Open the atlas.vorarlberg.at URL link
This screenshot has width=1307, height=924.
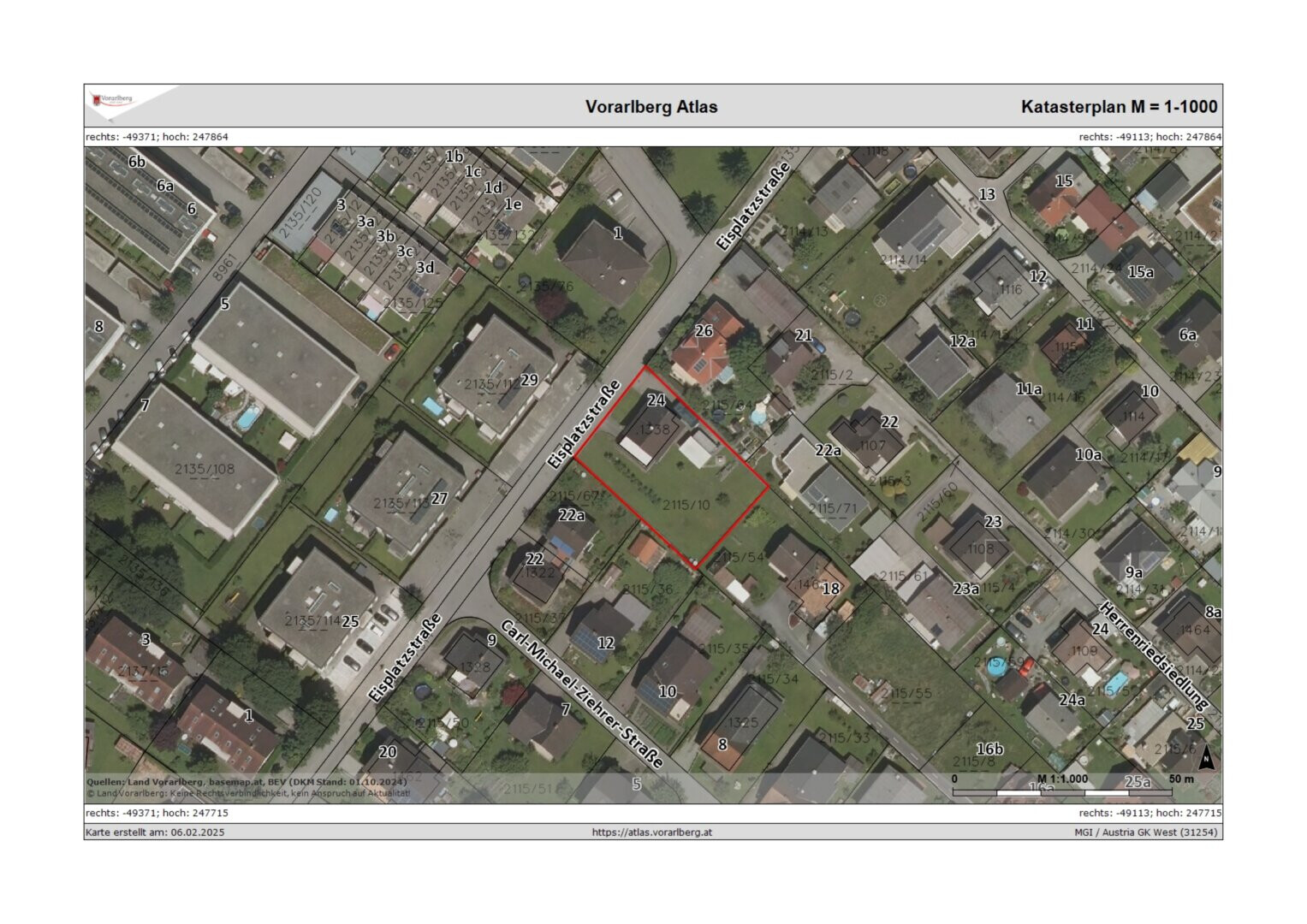(652, 832)
